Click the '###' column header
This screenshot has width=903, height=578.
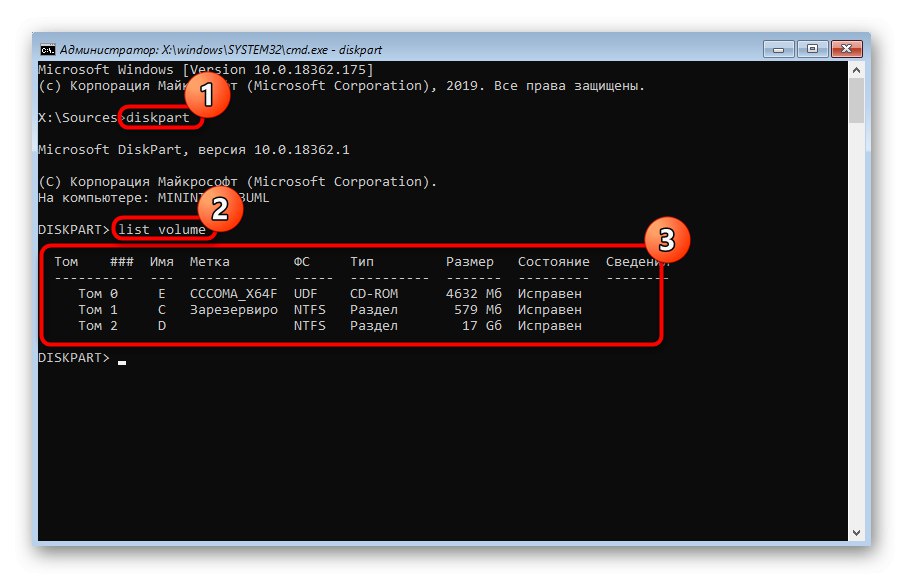122,261
